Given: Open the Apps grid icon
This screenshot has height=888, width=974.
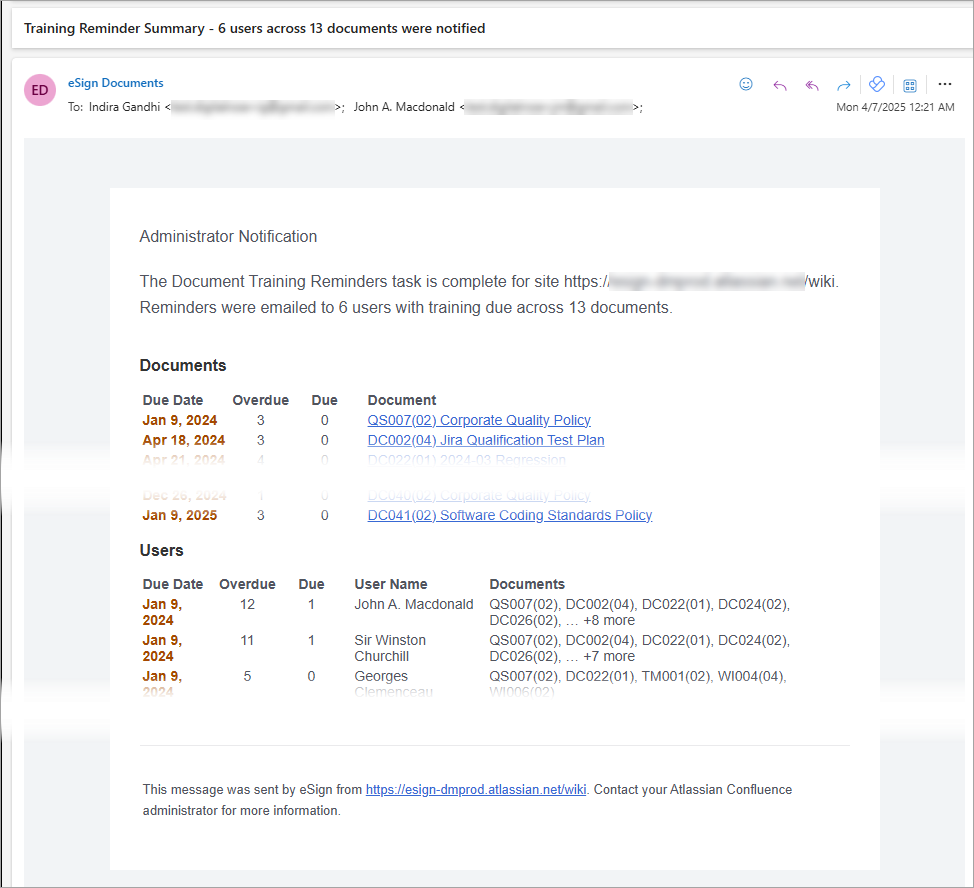Looking at the screenshot, I should (910, 85).
